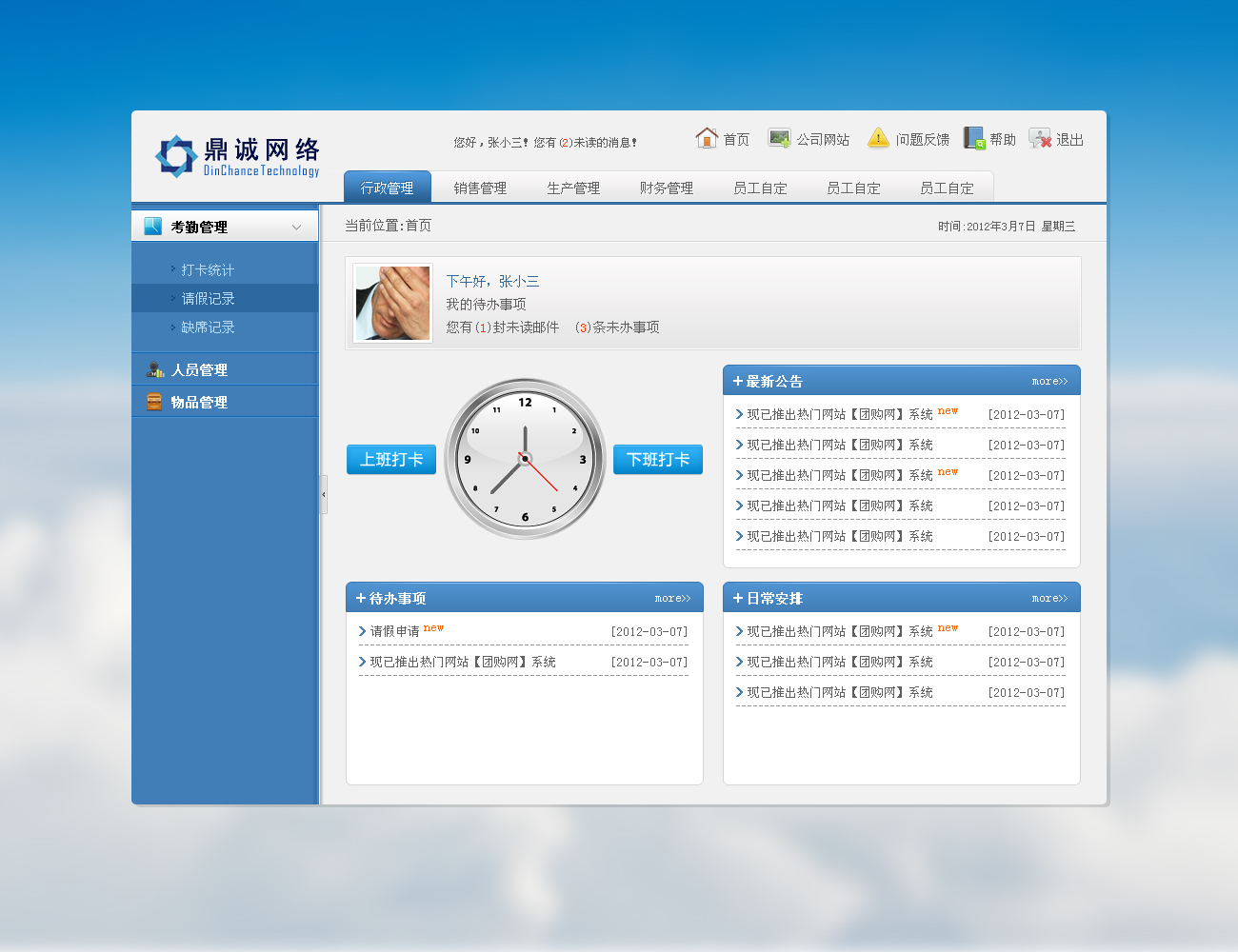This screenshot has height=952, width=1238.
Task: Click 我的待办事项 text
Action: 486,305
